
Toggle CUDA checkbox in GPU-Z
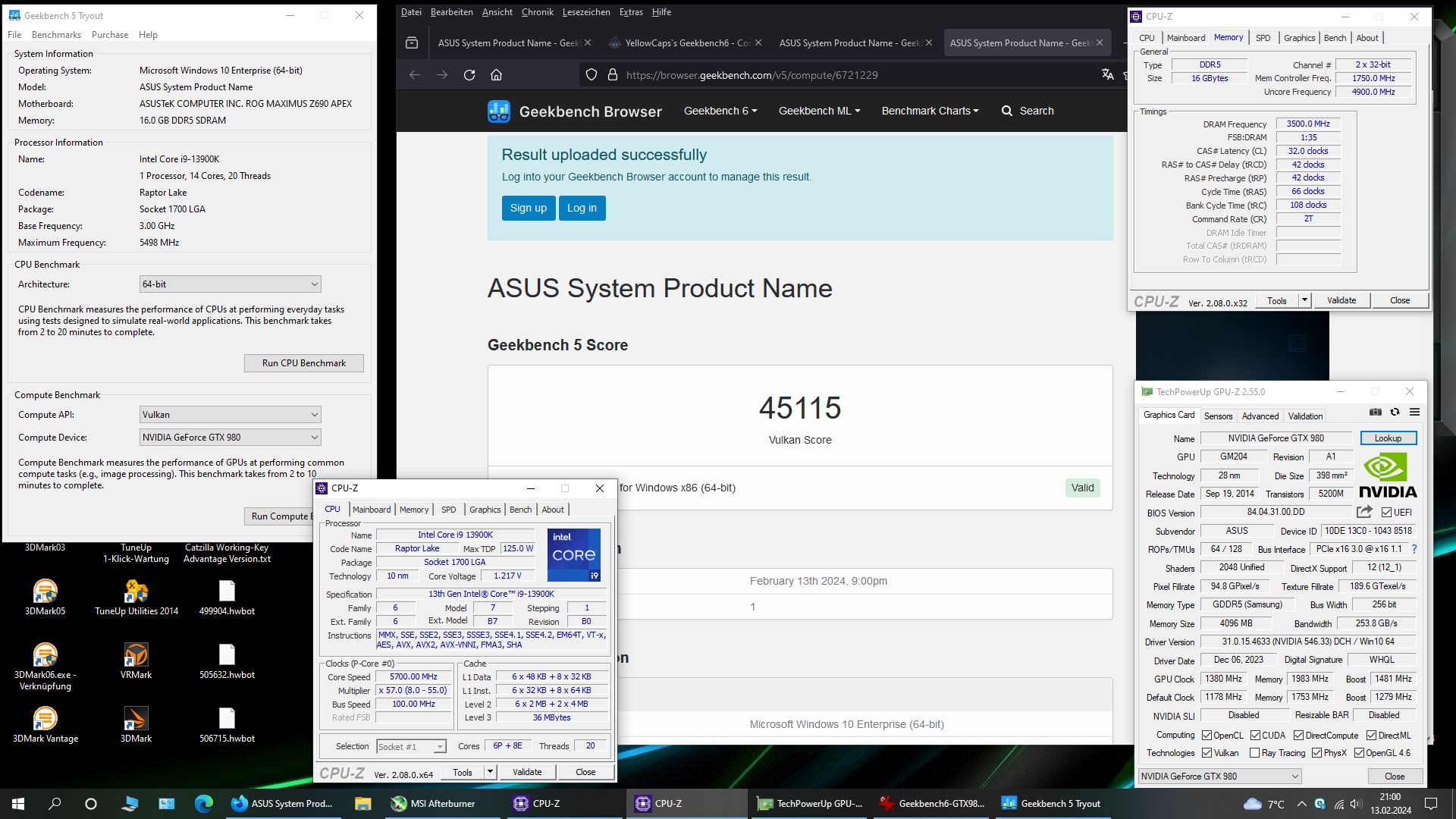[1255, 735]
